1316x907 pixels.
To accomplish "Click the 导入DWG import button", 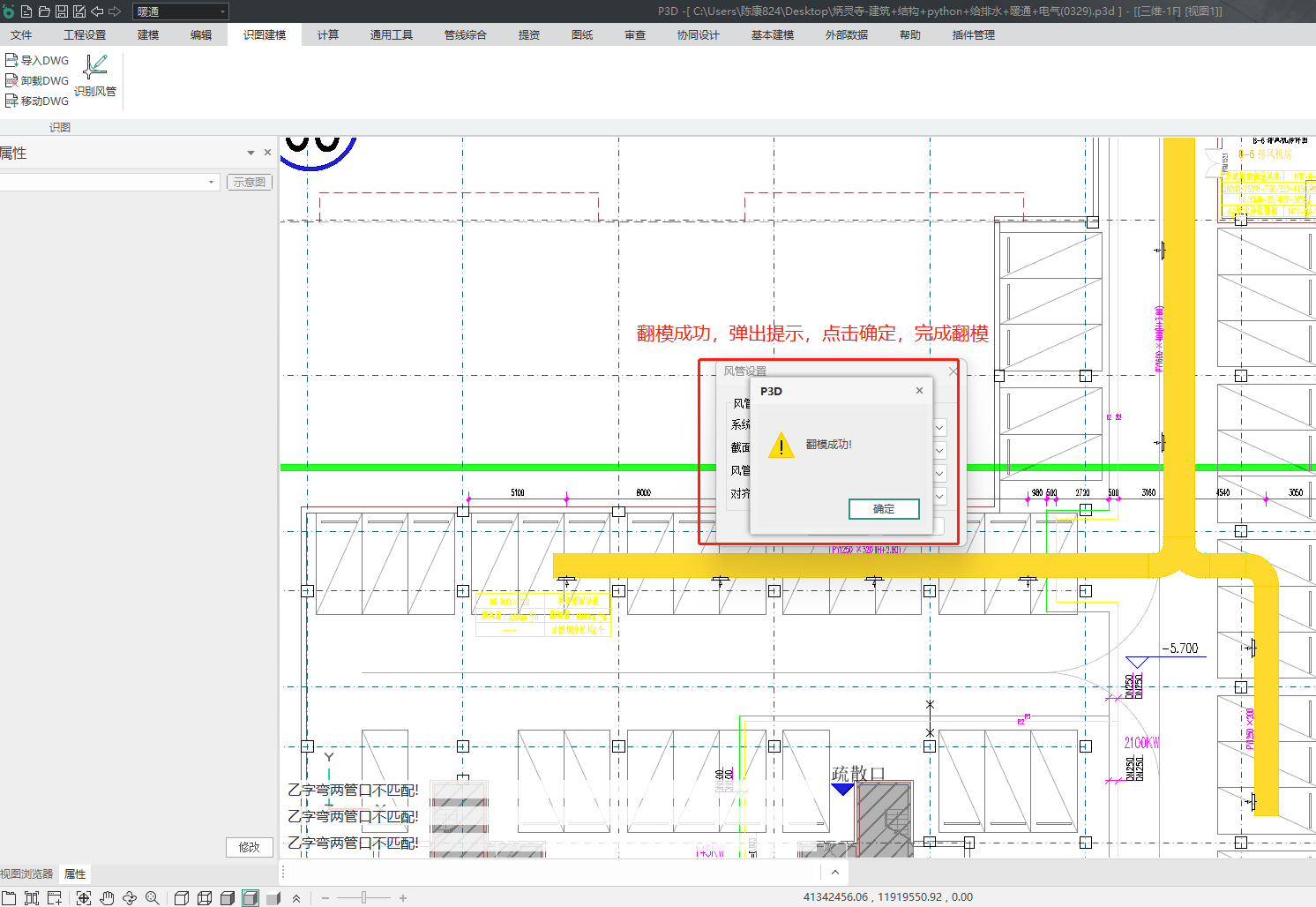I will (37, 60).
